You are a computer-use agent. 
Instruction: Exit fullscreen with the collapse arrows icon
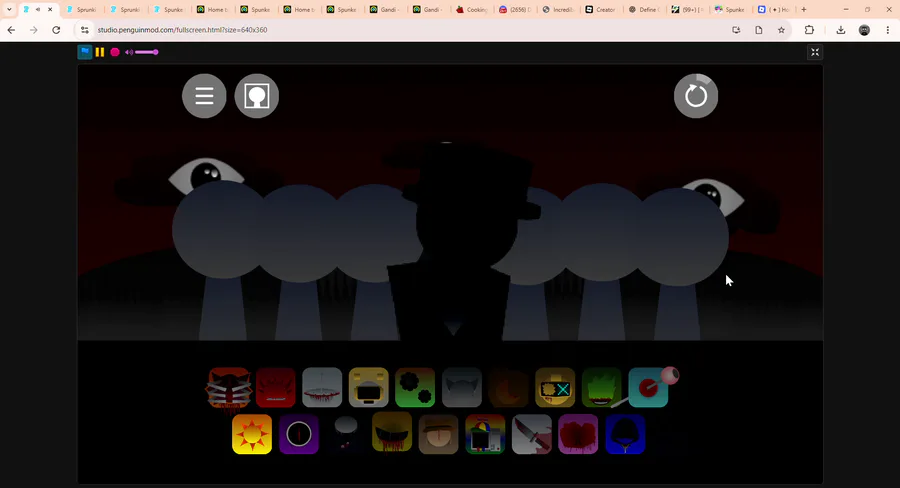pos(814,52)
